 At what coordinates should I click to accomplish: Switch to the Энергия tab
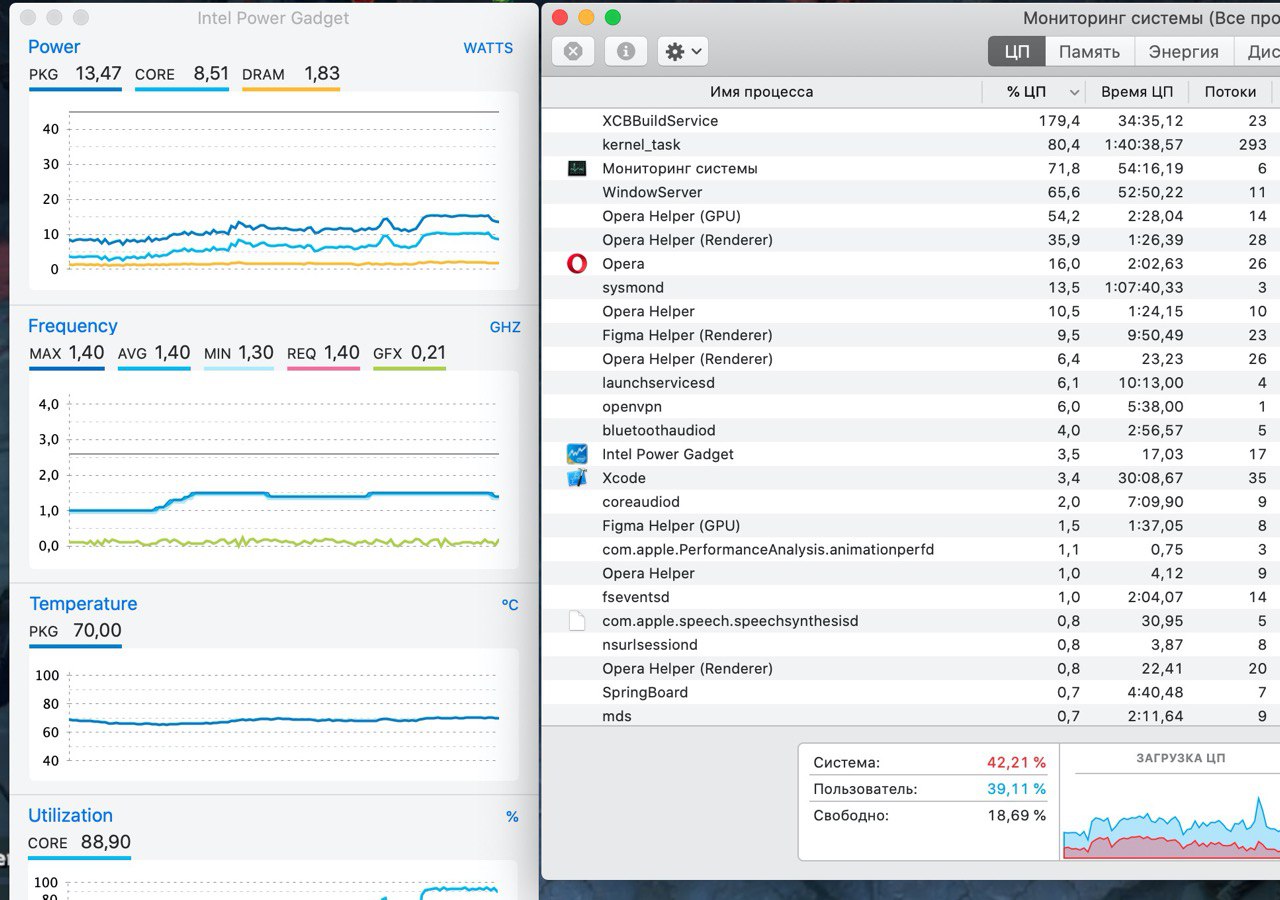(1184, 52)
